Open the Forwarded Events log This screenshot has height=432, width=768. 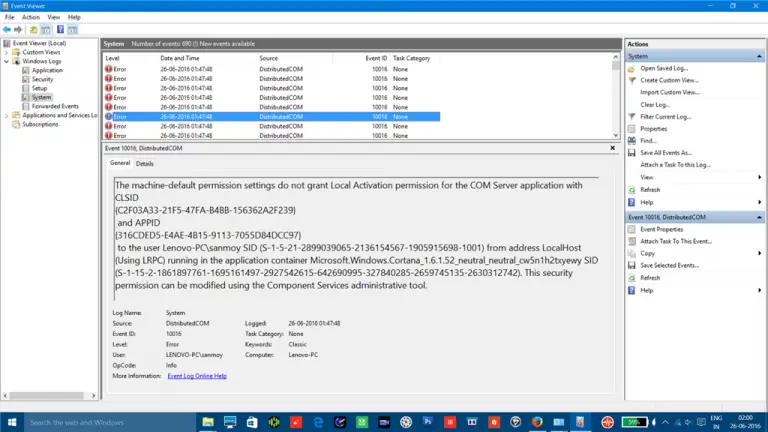tap(55, 106)
